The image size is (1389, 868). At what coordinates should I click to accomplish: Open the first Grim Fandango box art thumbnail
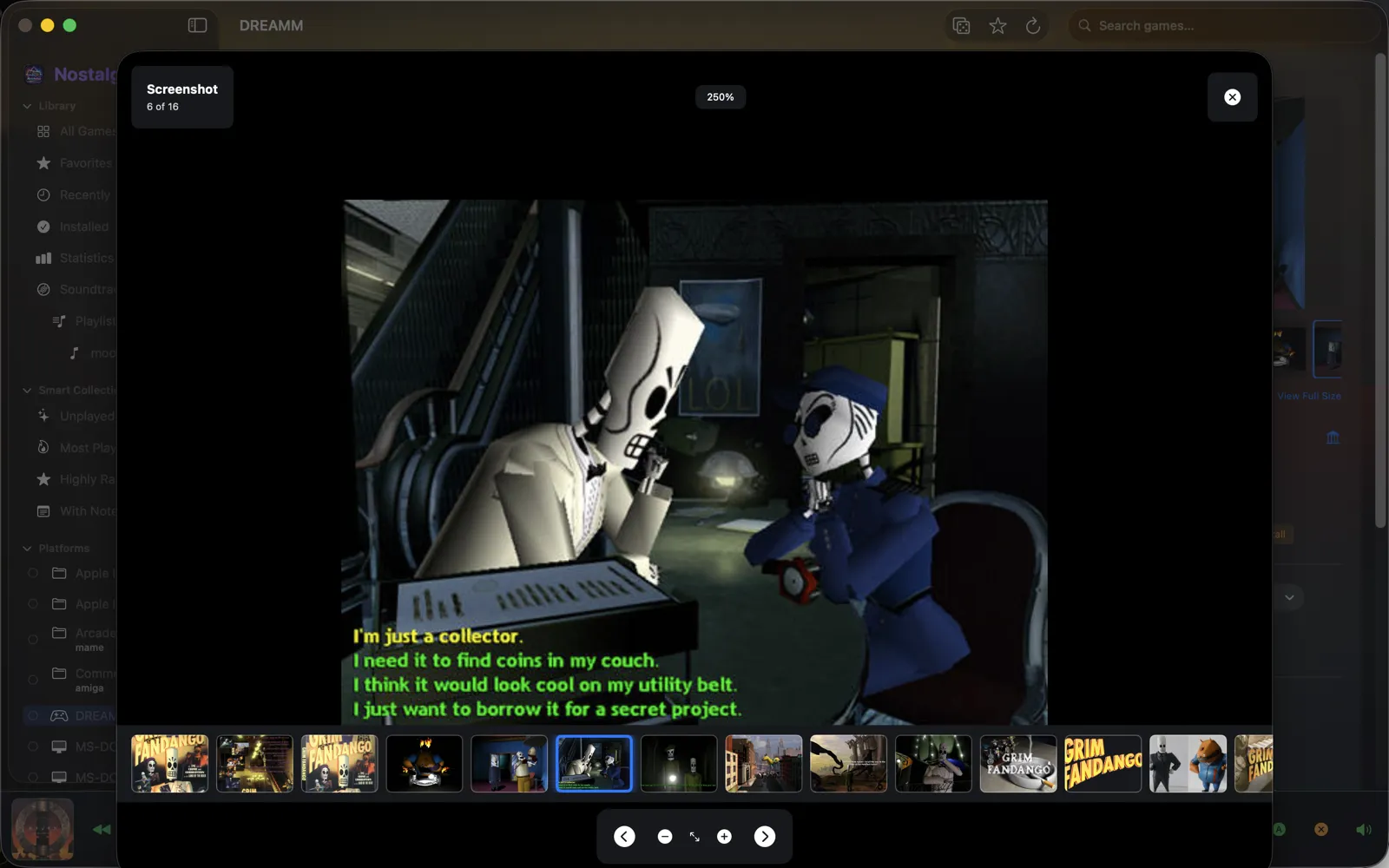[170, 764]
